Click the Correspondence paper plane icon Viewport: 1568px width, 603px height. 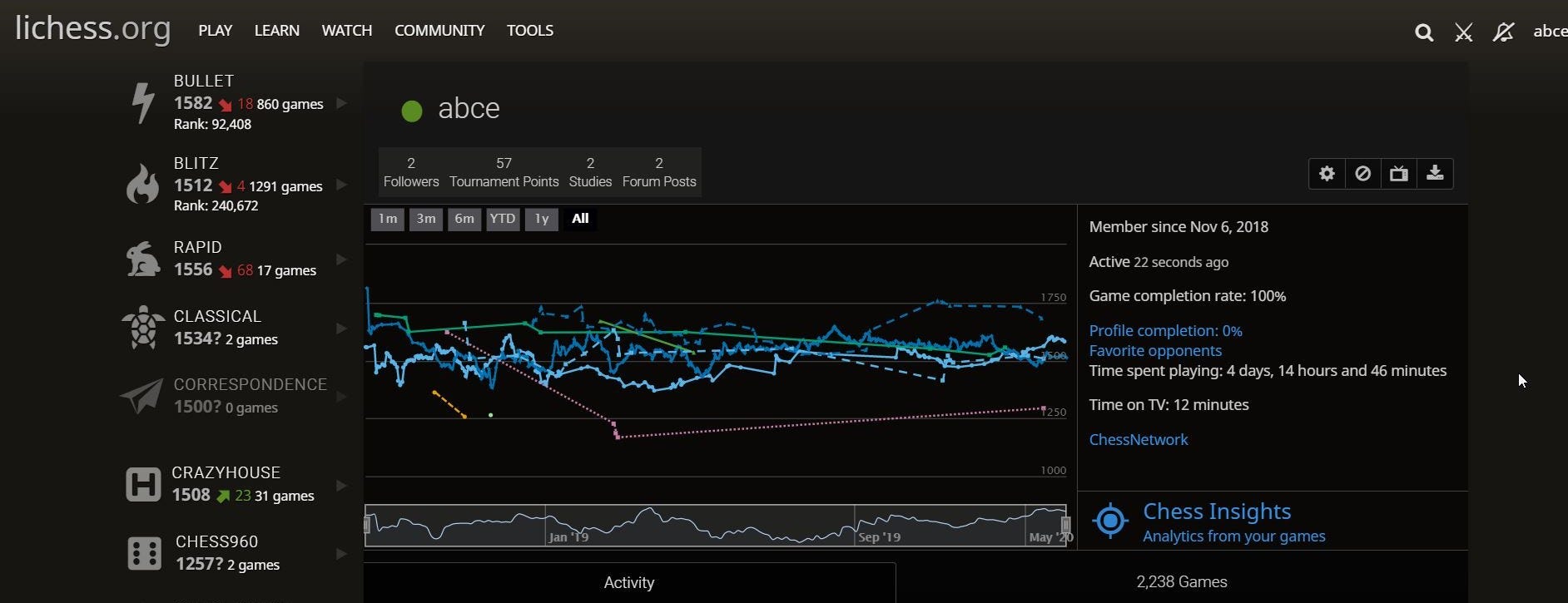tap(141, 396)
